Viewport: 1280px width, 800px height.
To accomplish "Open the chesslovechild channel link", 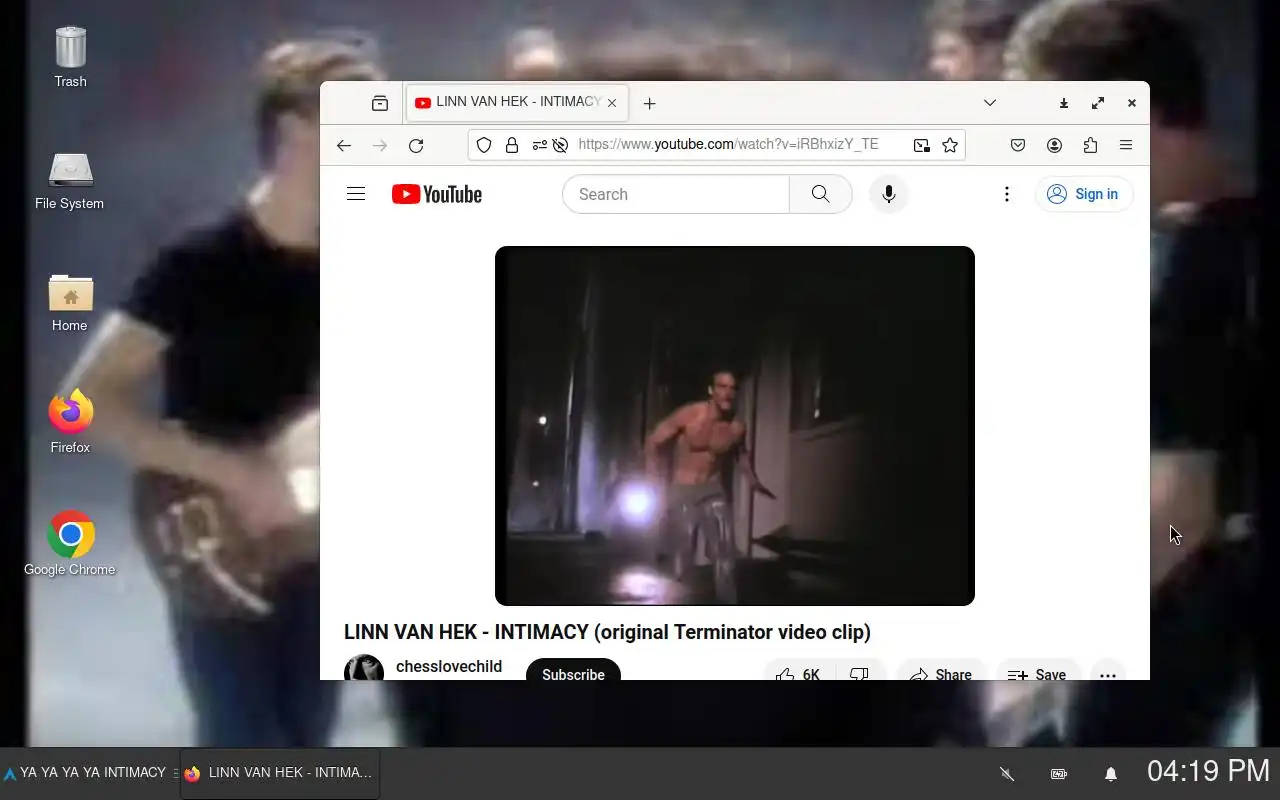I will click(x=449, y=666).
